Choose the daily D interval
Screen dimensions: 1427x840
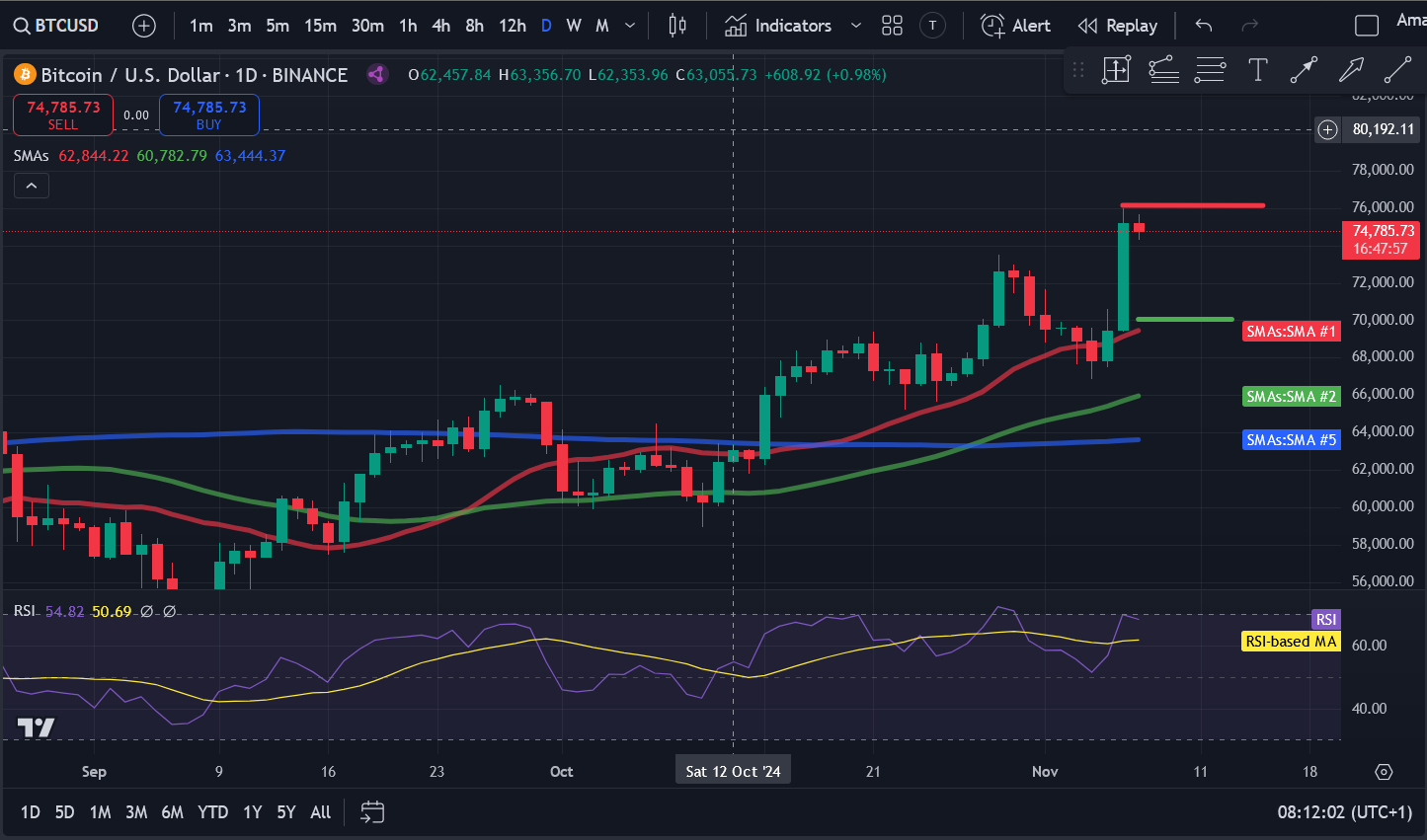546,26
